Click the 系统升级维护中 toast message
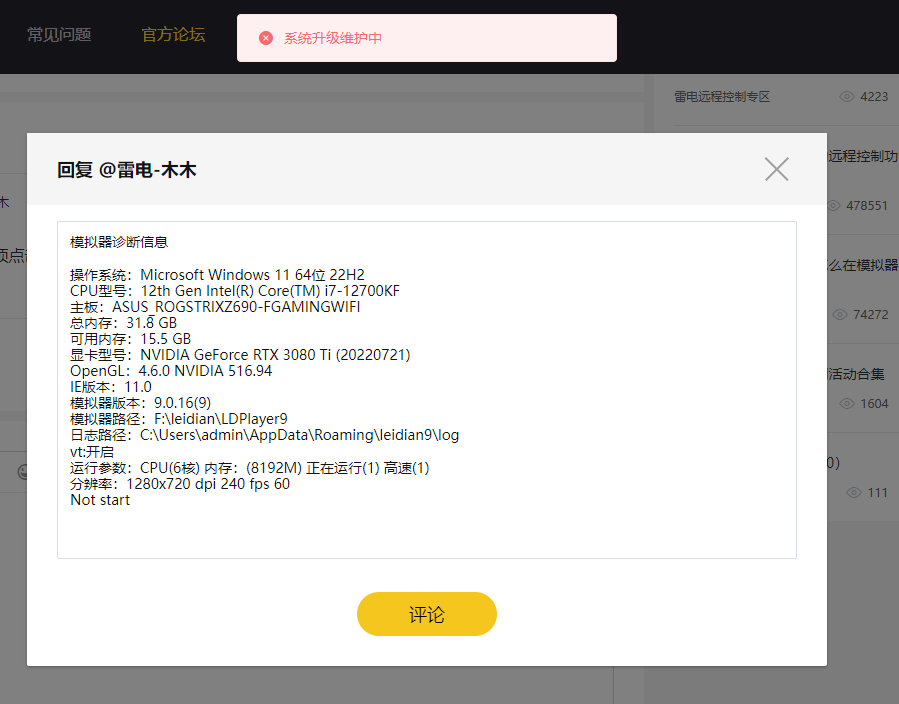 point(333,38)
